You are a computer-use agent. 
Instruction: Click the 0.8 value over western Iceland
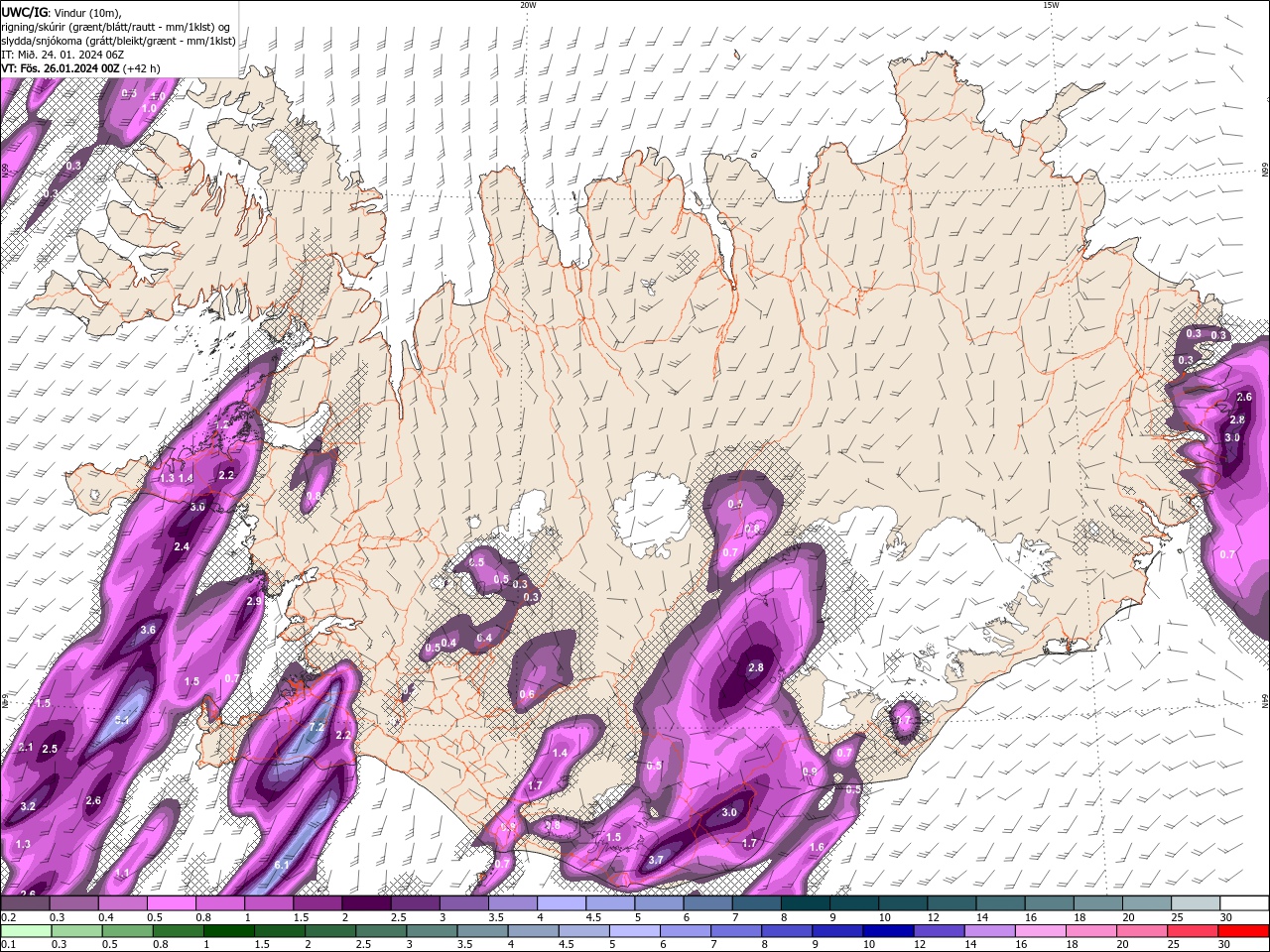[x=314, y=495]
